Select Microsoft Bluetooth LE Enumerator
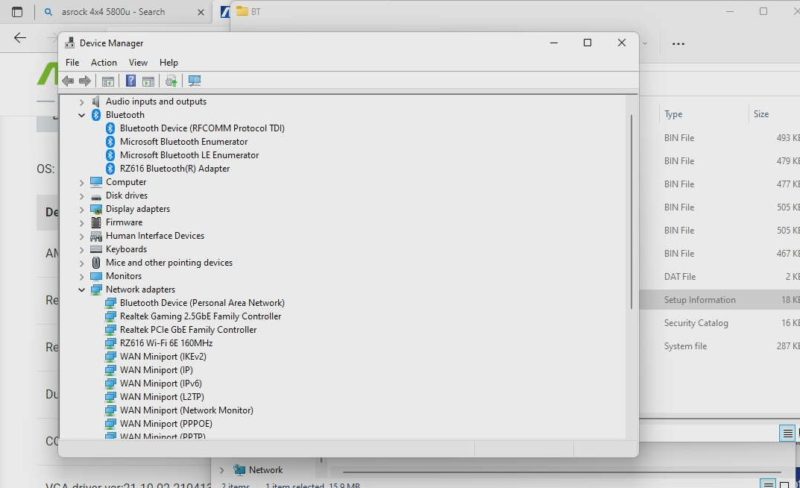The width and height of the screenshot is (800, 488). 189,155
